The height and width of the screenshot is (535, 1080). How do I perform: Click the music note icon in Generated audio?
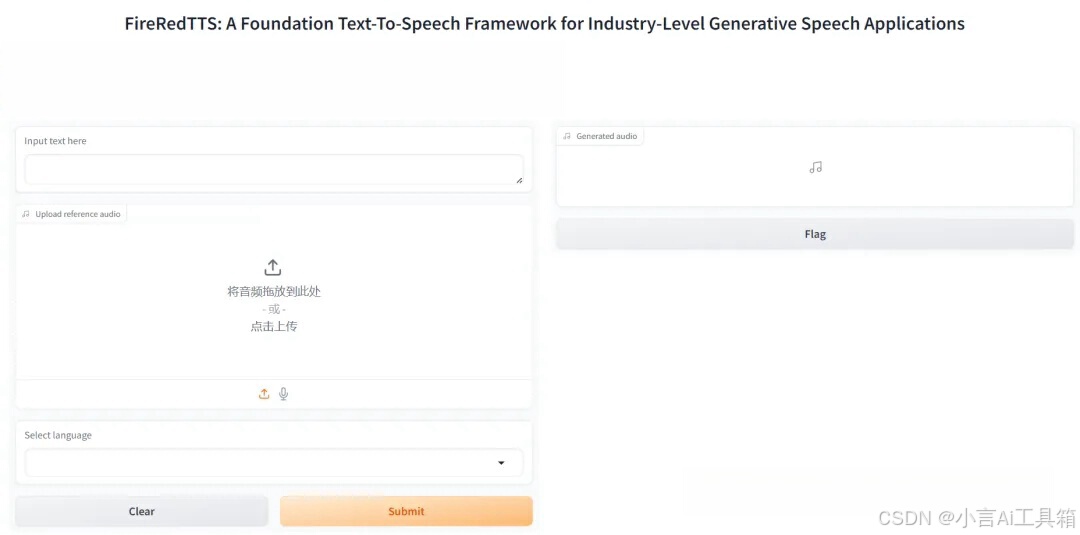pyautogui.click(x=816, y=167)
